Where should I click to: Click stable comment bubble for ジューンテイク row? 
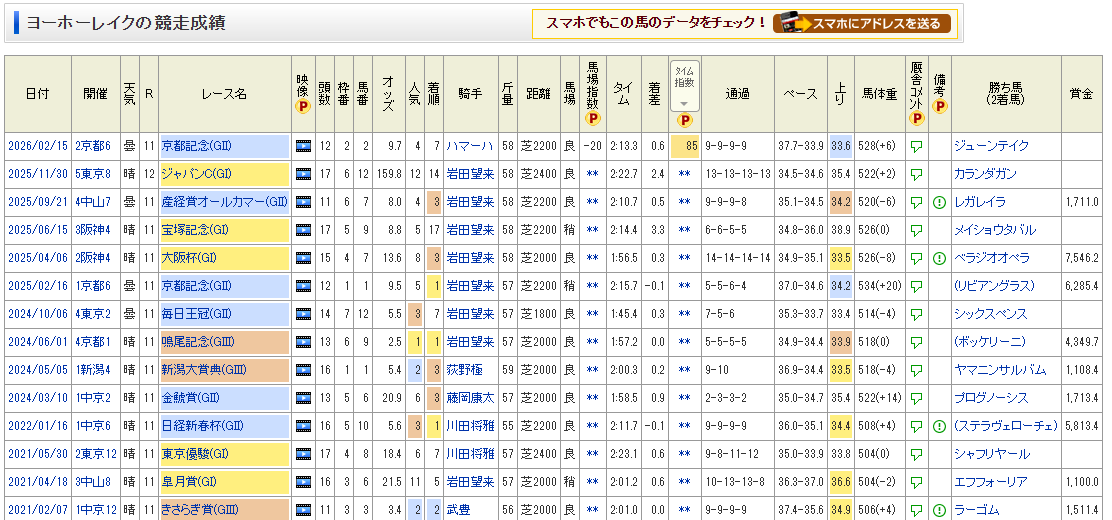click(x=916, y=146)
